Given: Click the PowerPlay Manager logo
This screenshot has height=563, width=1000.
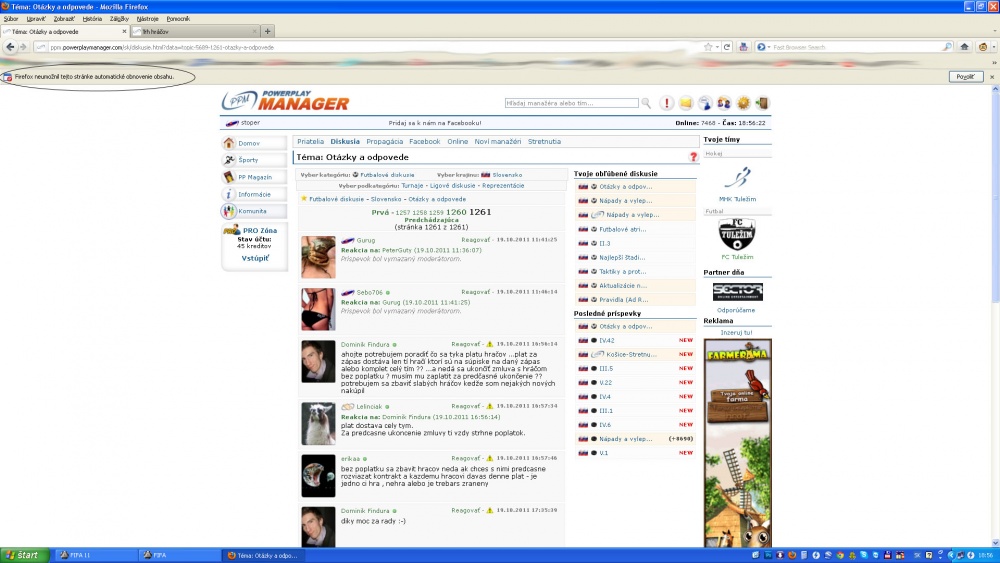Looking at the screenshot, I should (x=286, y=101).
